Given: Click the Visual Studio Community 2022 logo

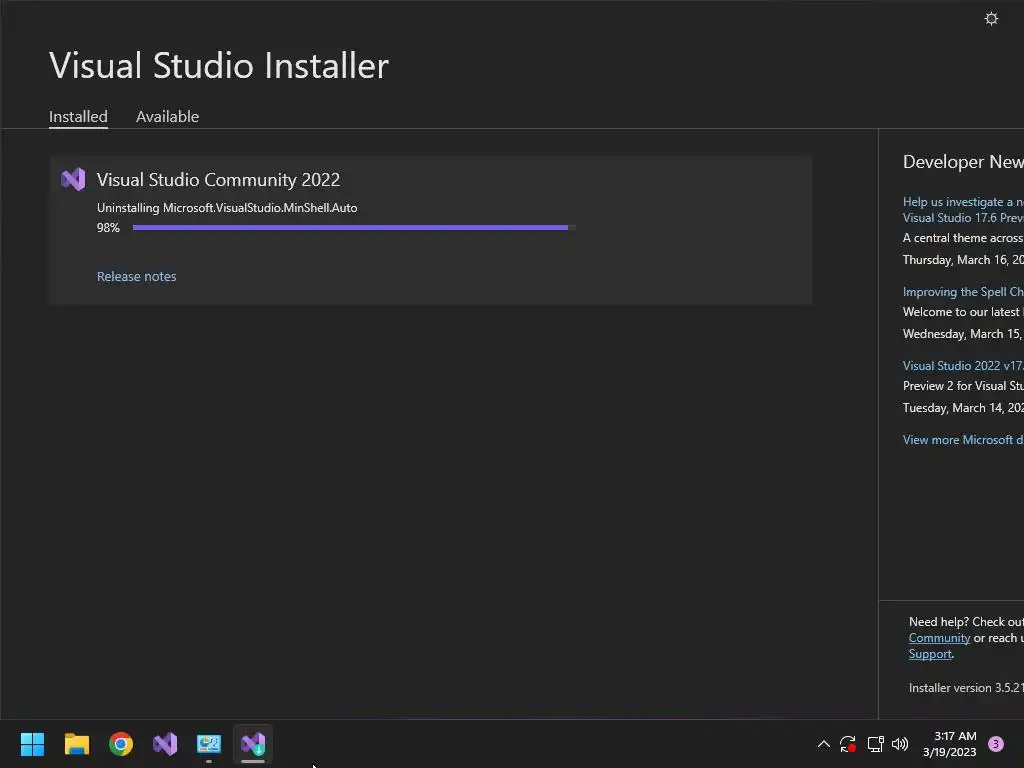Looking at the screenshot, I should (x=73, y=179).
